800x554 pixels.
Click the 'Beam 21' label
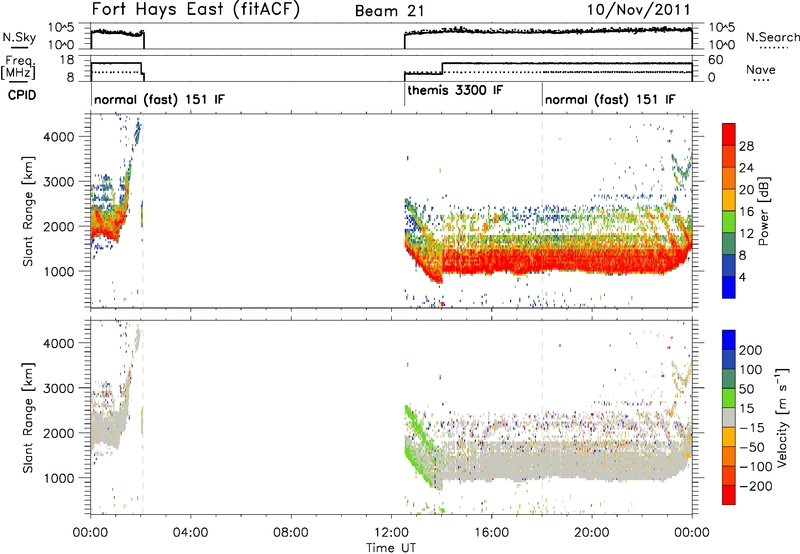(x=389, y=11)
